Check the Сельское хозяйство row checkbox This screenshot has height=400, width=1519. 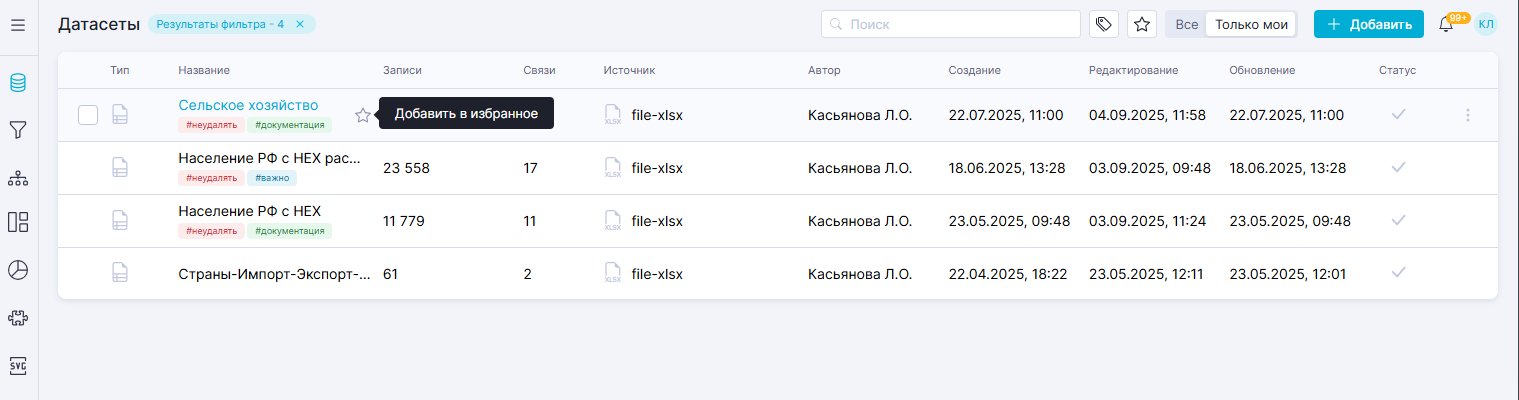point(88,115)
